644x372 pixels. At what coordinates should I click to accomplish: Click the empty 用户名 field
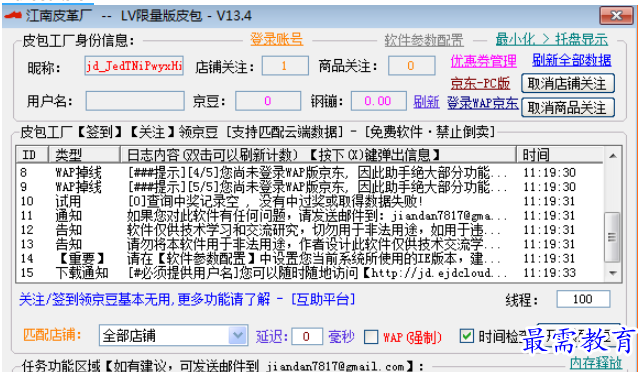tap(135, 101)
